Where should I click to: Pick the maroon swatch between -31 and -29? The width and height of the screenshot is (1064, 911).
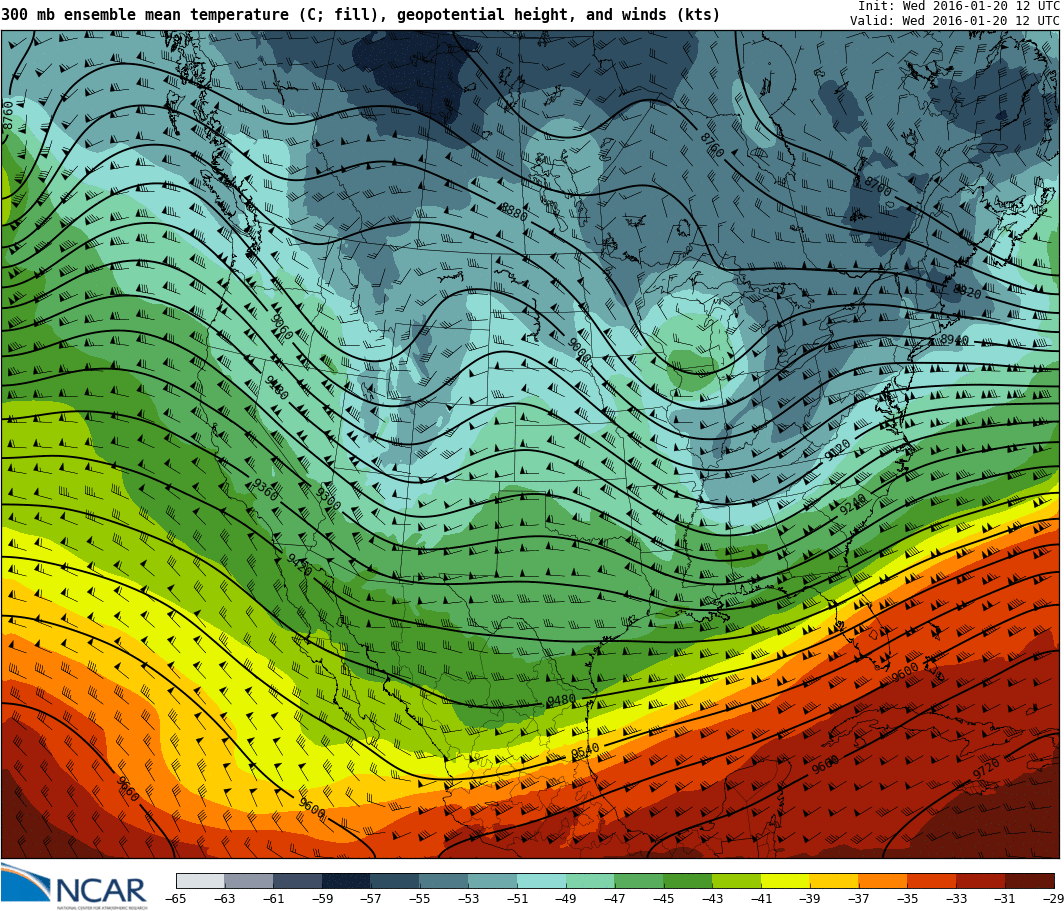click(1029, 881)
